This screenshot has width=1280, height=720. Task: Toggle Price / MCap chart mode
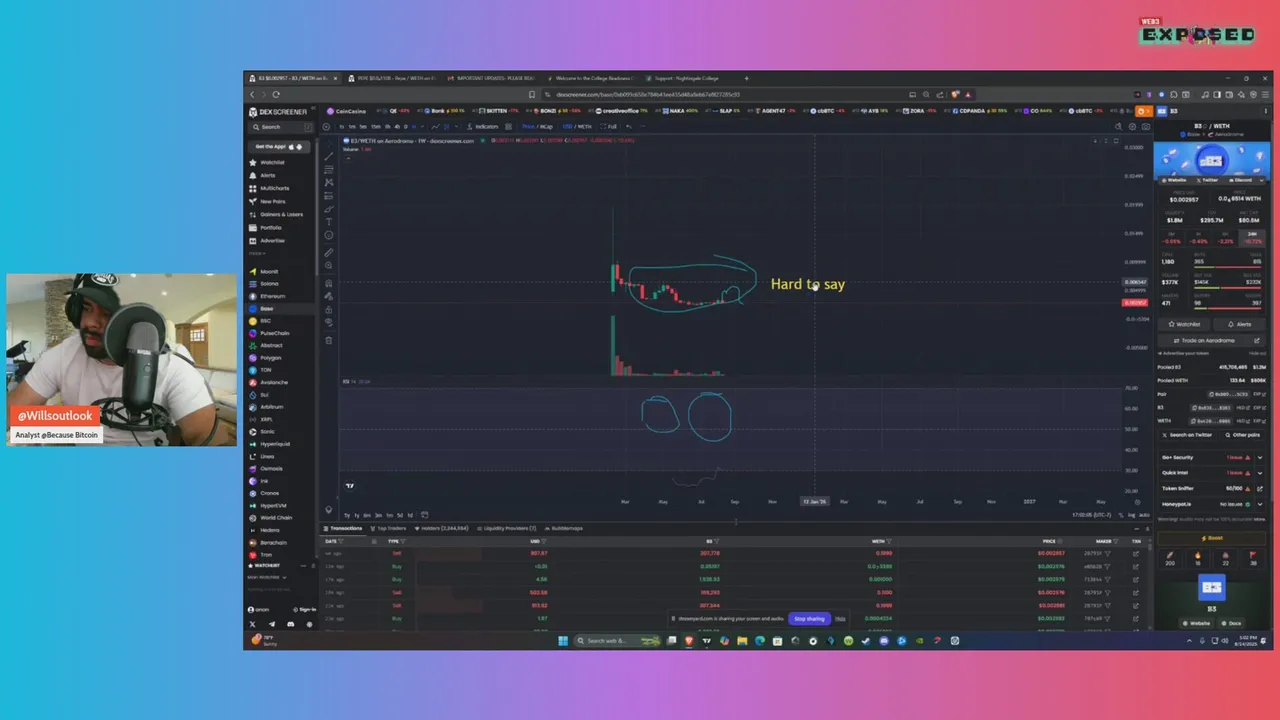pyautogui.click(x=540, y=127)
